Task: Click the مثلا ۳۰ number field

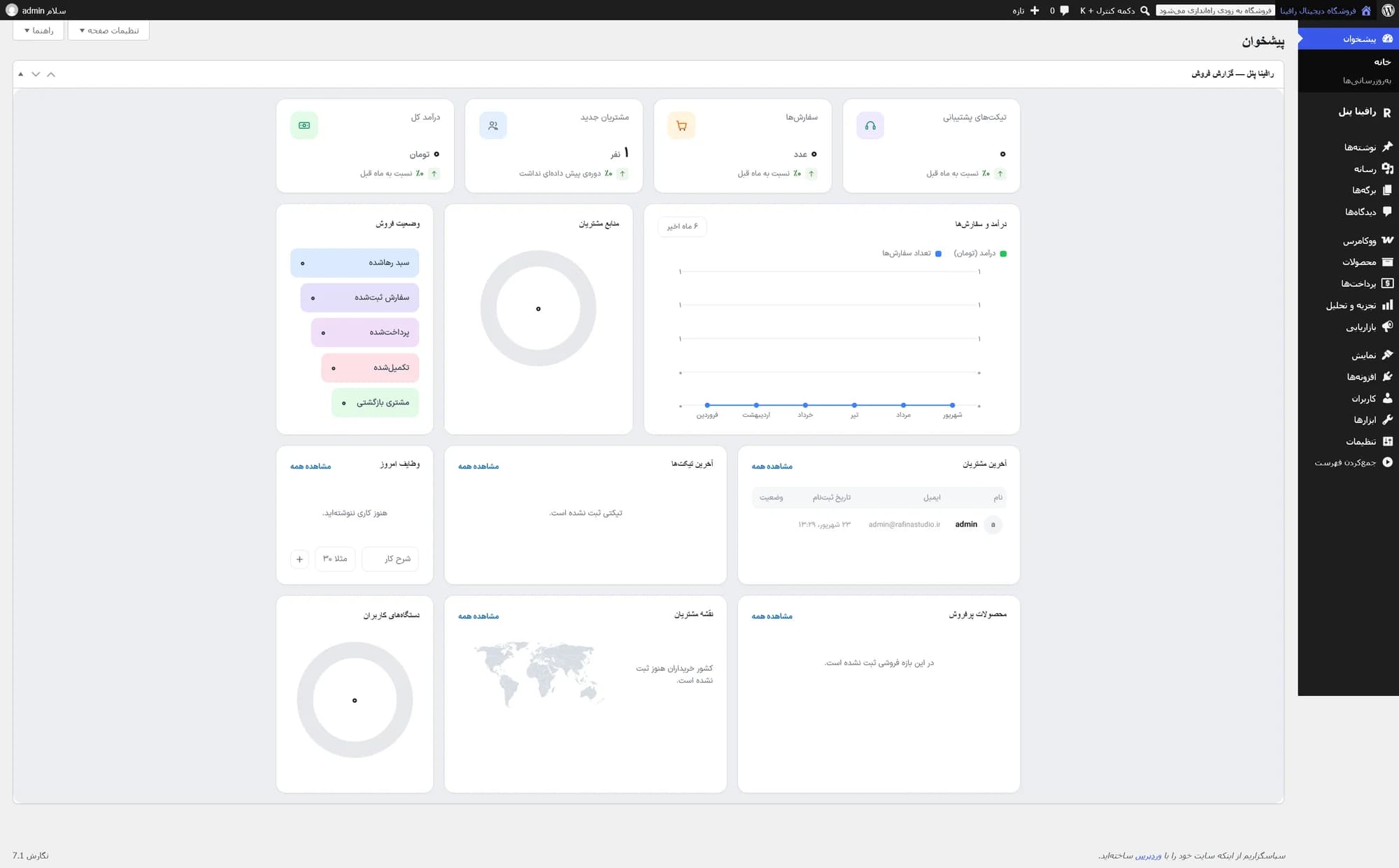Action: (335, 559)
